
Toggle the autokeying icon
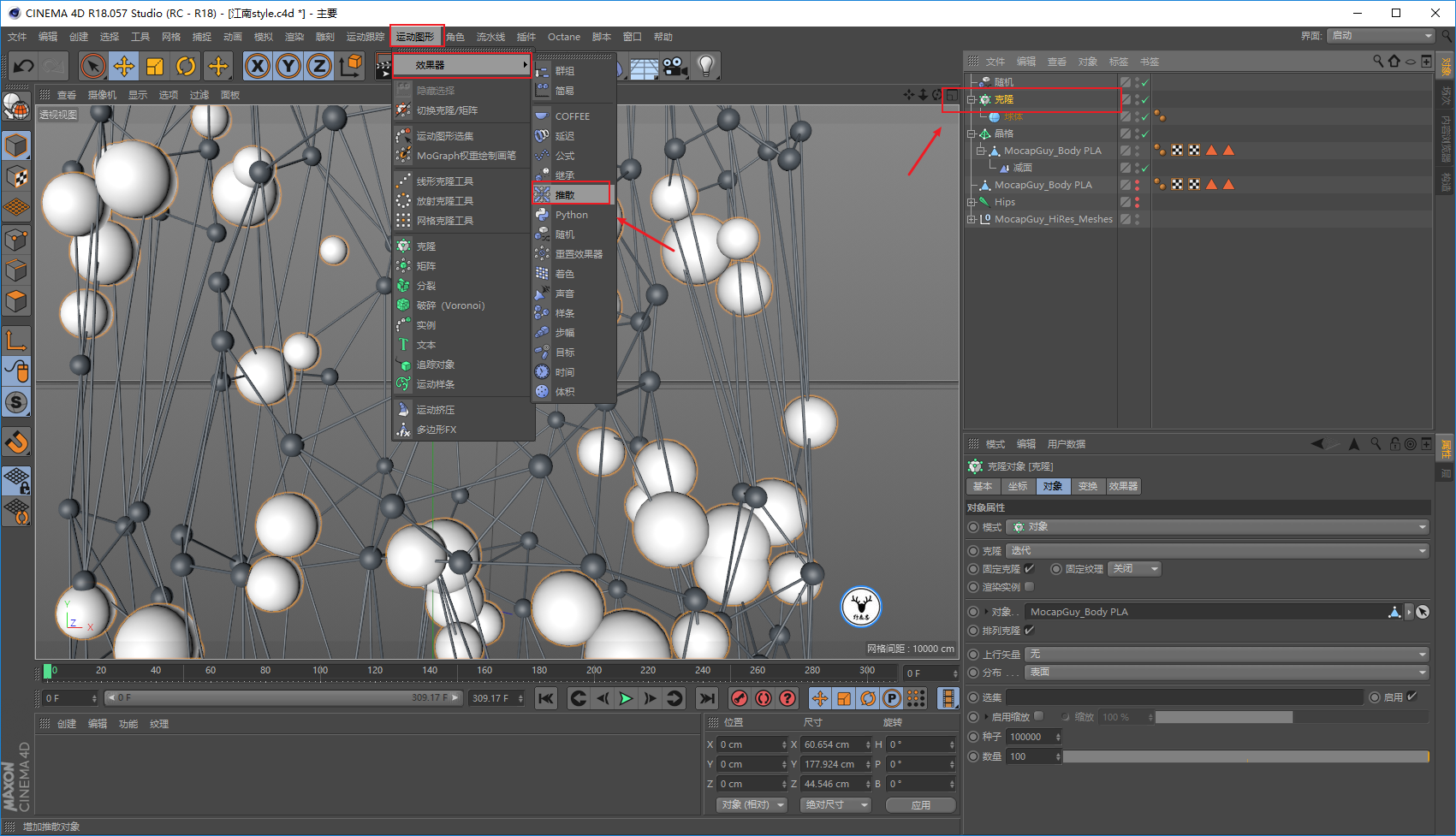(764, 698)
